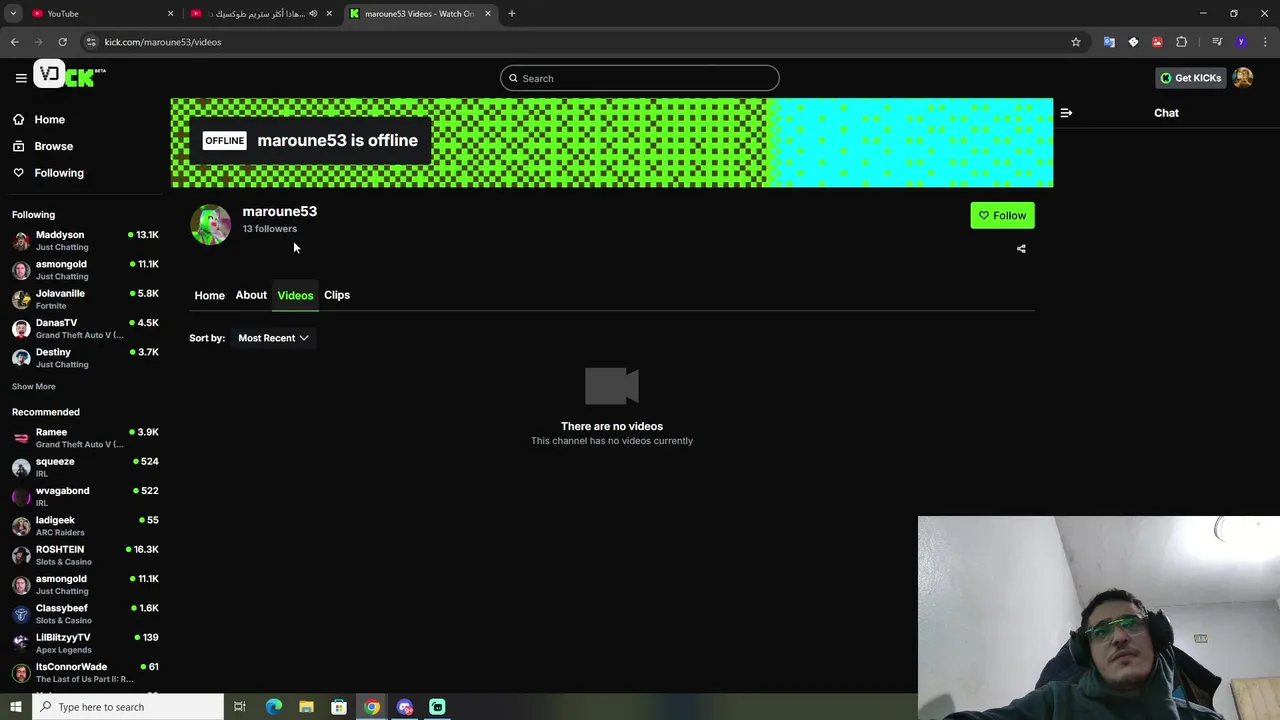The height and width of the screenshot is (720, 1280).
Task: Open Maddyson channel avatar in Following
Action: (x=21, y=241)
